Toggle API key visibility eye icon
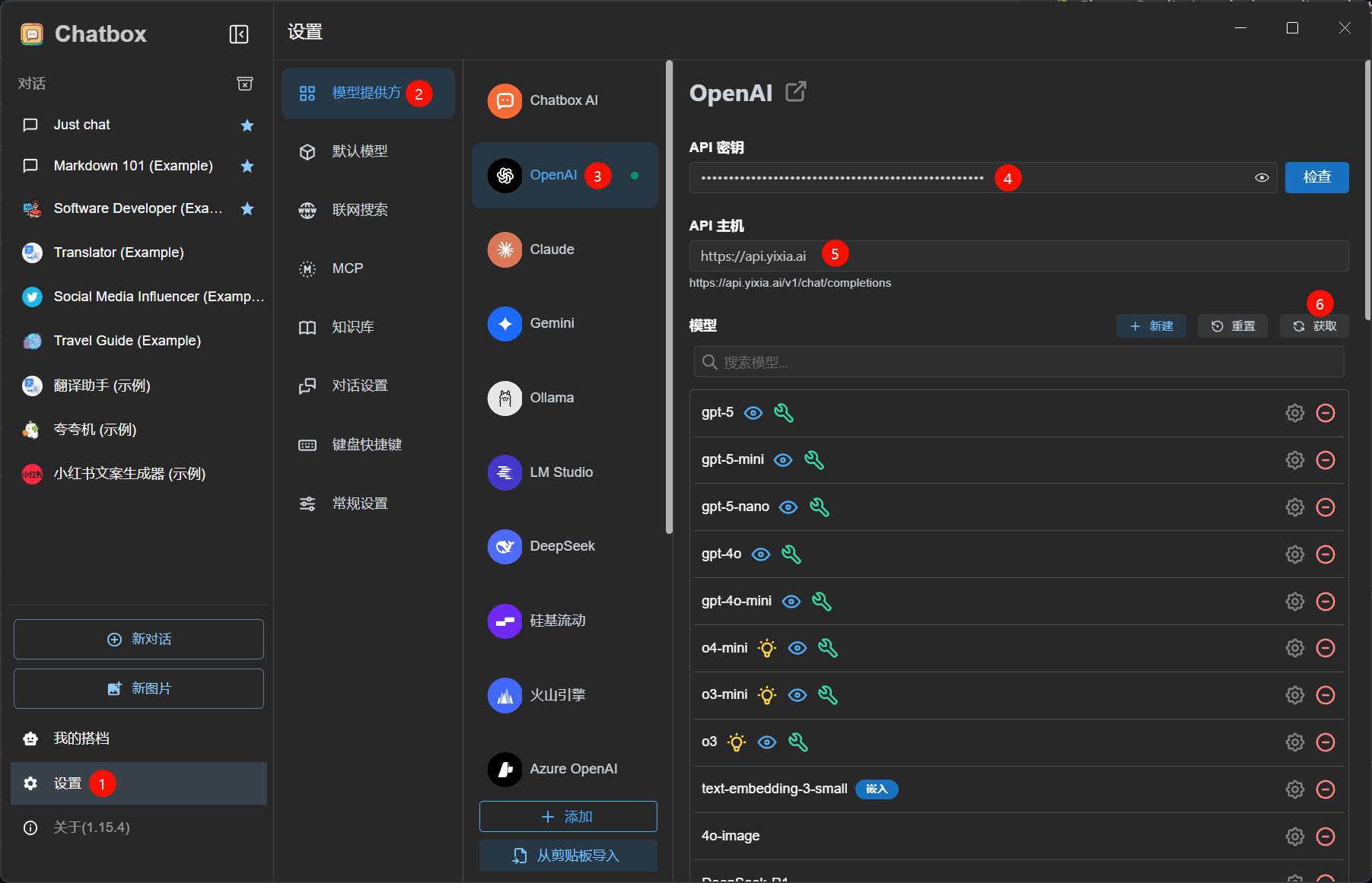This screenshot has width=1372, height=883. (1262, 178)
